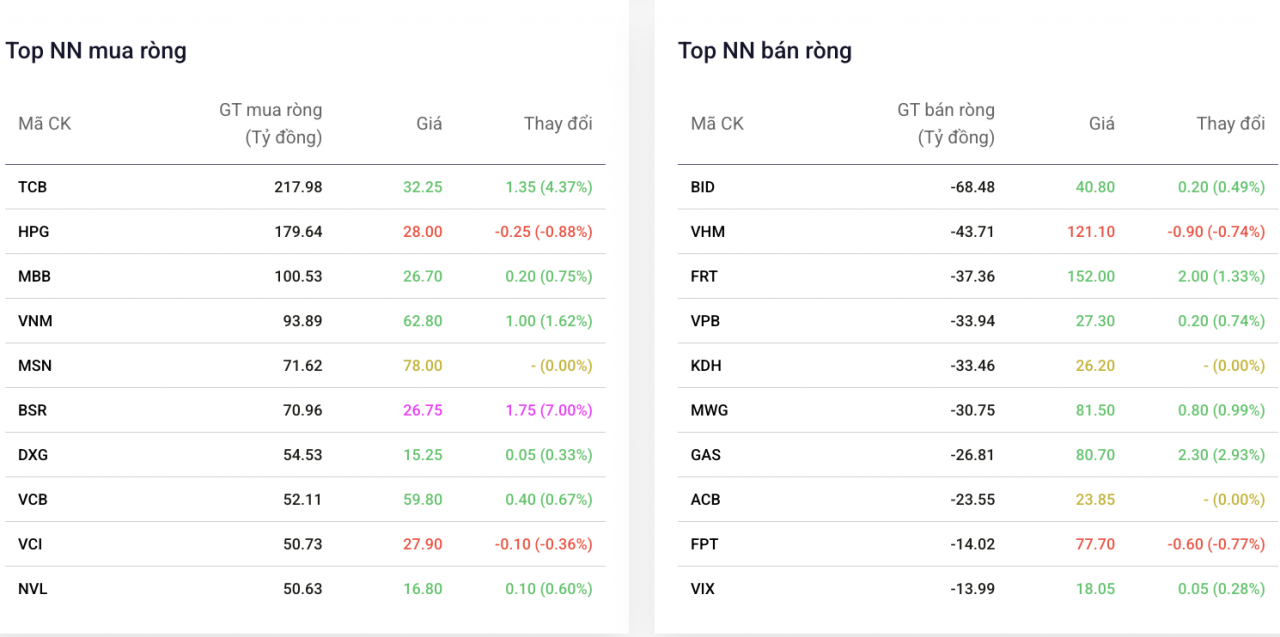Select the TCB ticker symbol
The width and height of the screenshot is (1280, 637).
coord(31,186)
